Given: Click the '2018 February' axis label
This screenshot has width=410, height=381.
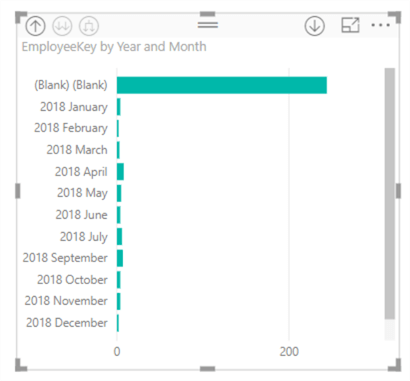Looking at the screenshot, I should (71, 128).
